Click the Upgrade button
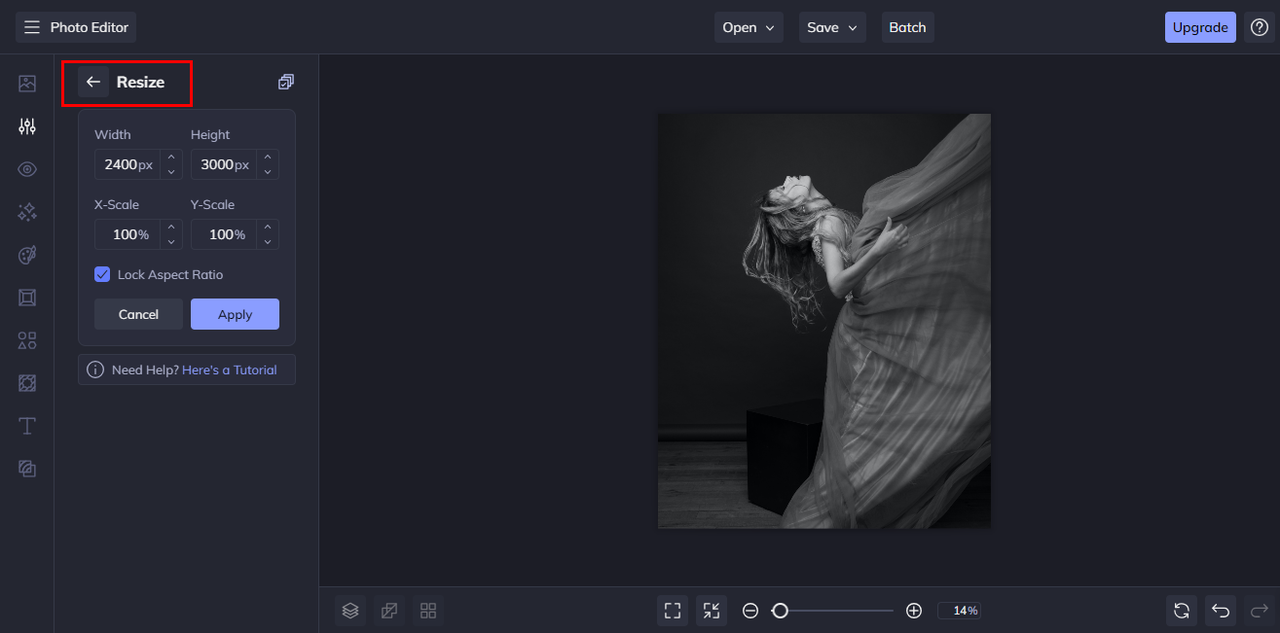Image resolution: width=1280 pixels, height=633 pixels. [1200, 28]
